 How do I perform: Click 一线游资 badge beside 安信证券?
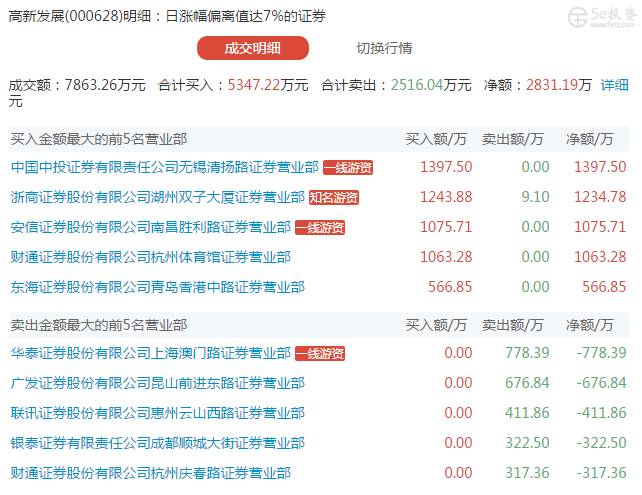point(320,227)
